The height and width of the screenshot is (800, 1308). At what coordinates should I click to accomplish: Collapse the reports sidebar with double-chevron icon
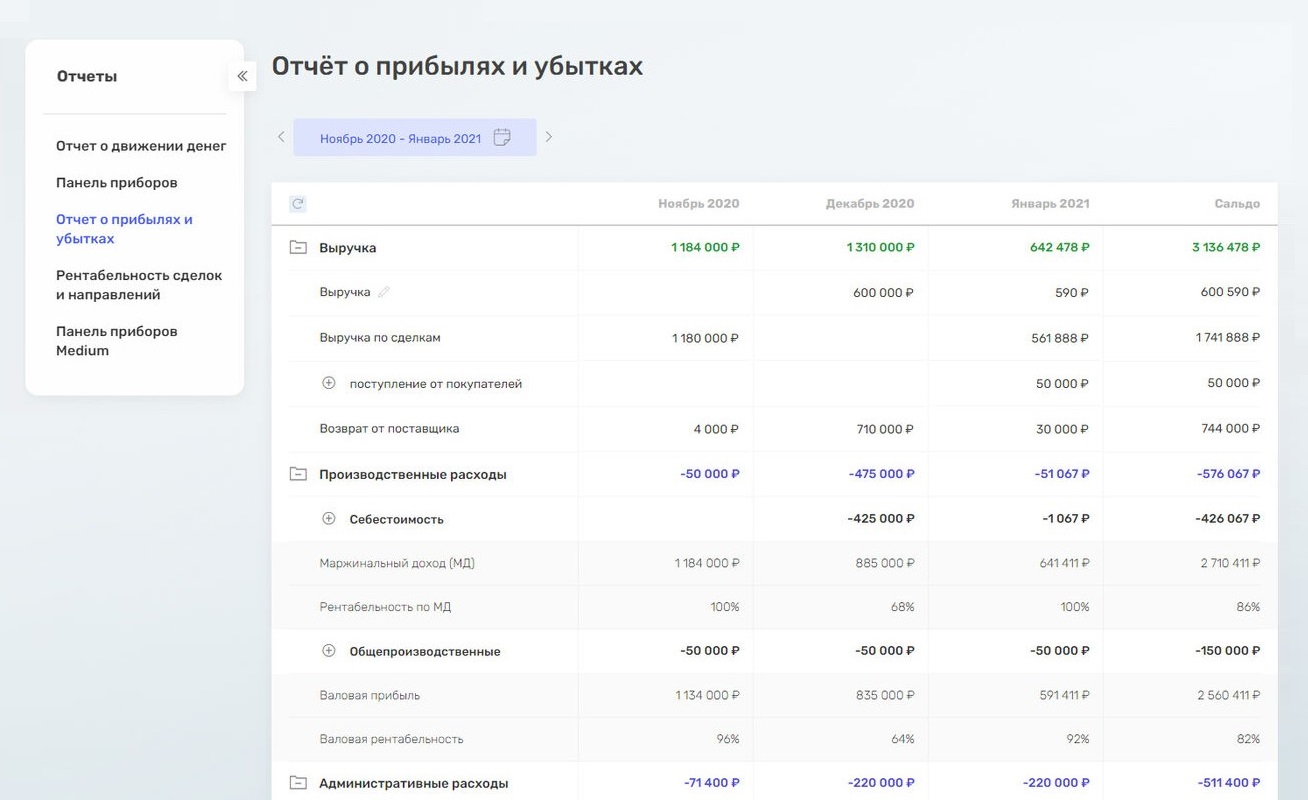(242, 76)
